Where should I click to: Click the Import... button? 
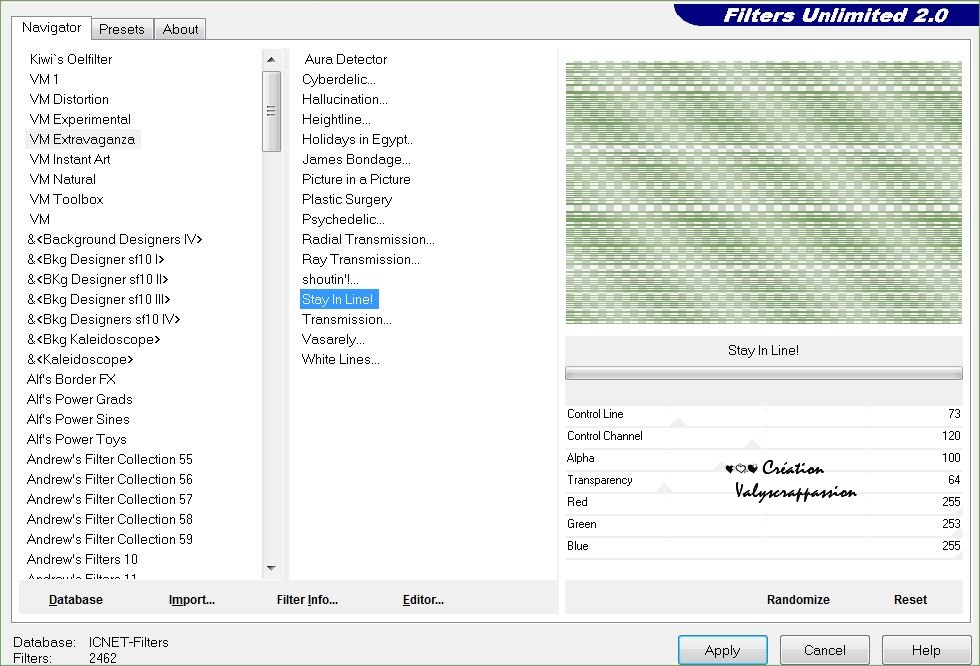coord(192,600)
